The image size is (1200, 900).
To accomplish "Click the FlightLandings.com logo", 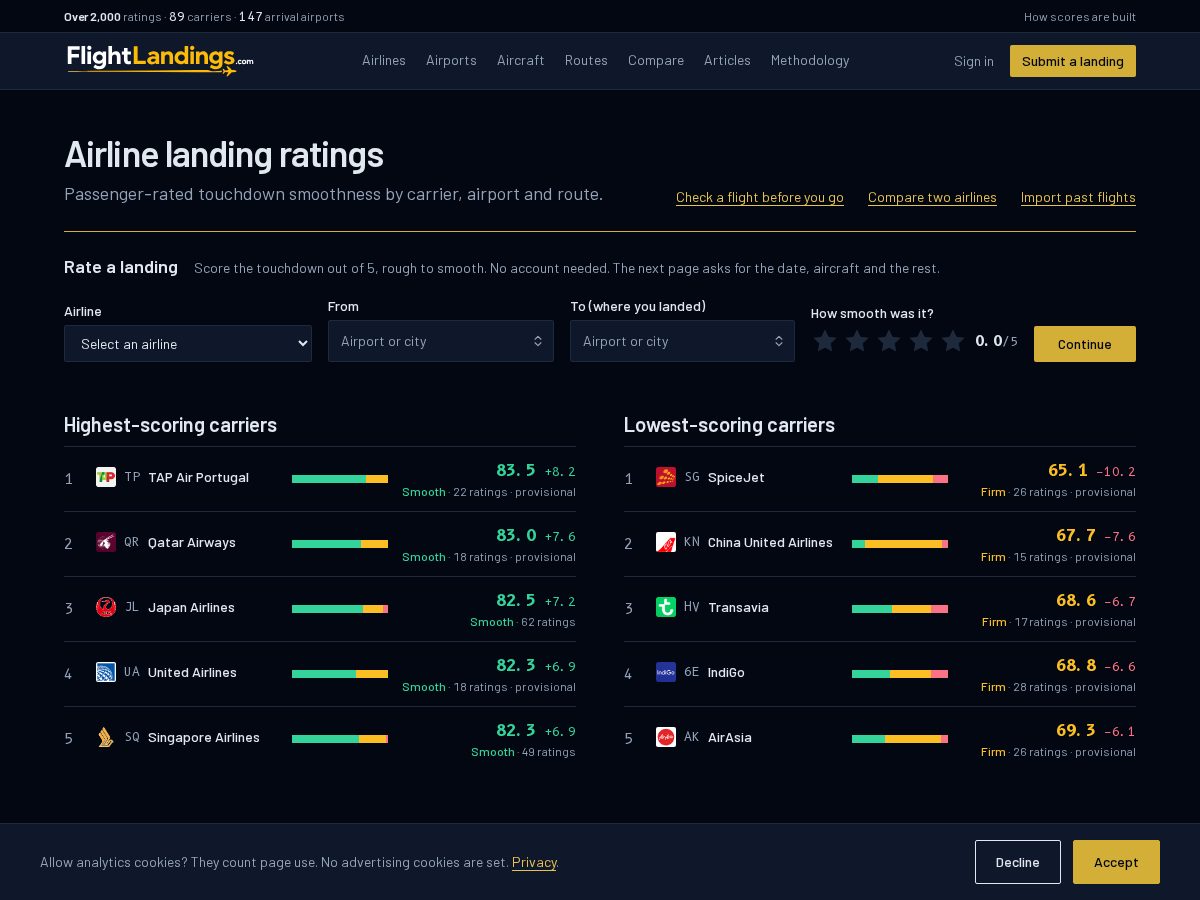I will (x=160, y=60).
